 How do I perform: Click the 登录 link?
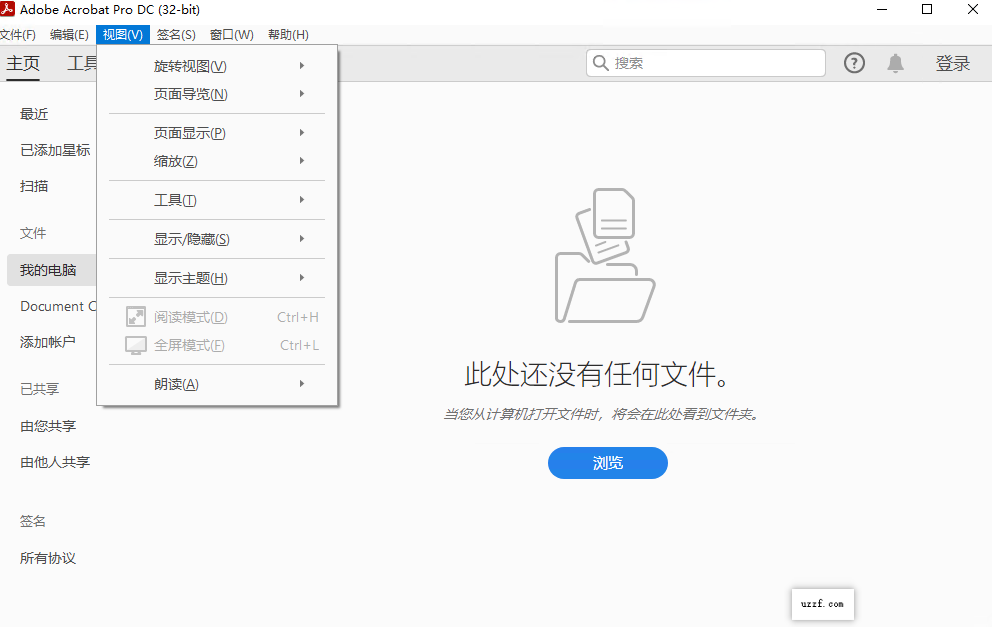point(953,63)
